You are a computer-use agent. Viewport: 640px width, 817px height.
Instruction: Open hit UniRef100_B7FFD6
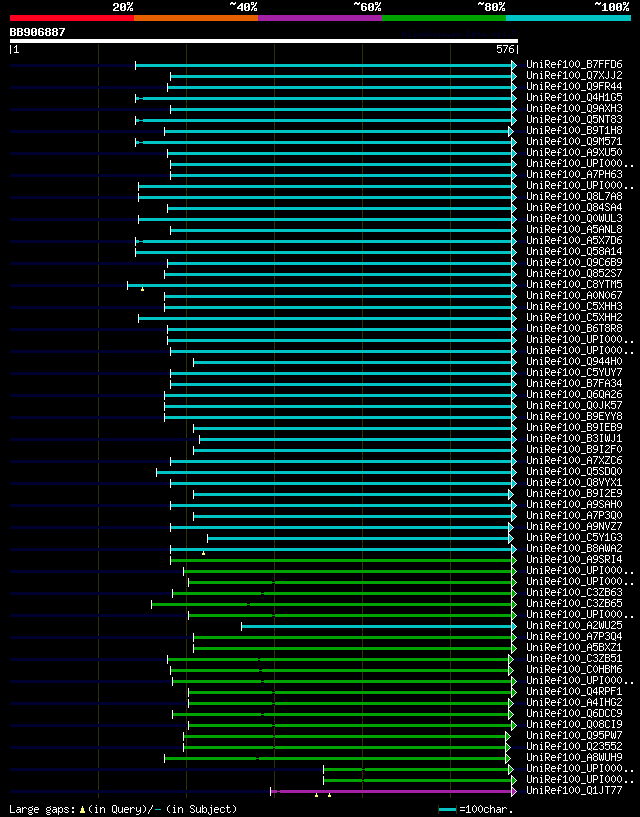pos(574,65)
